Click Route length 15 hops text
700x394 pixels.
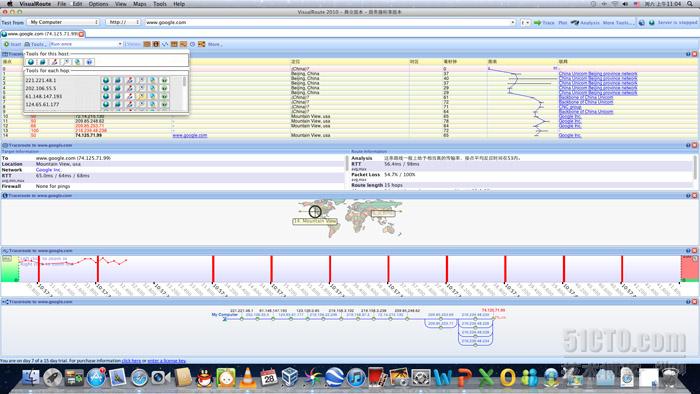point(377,185)
